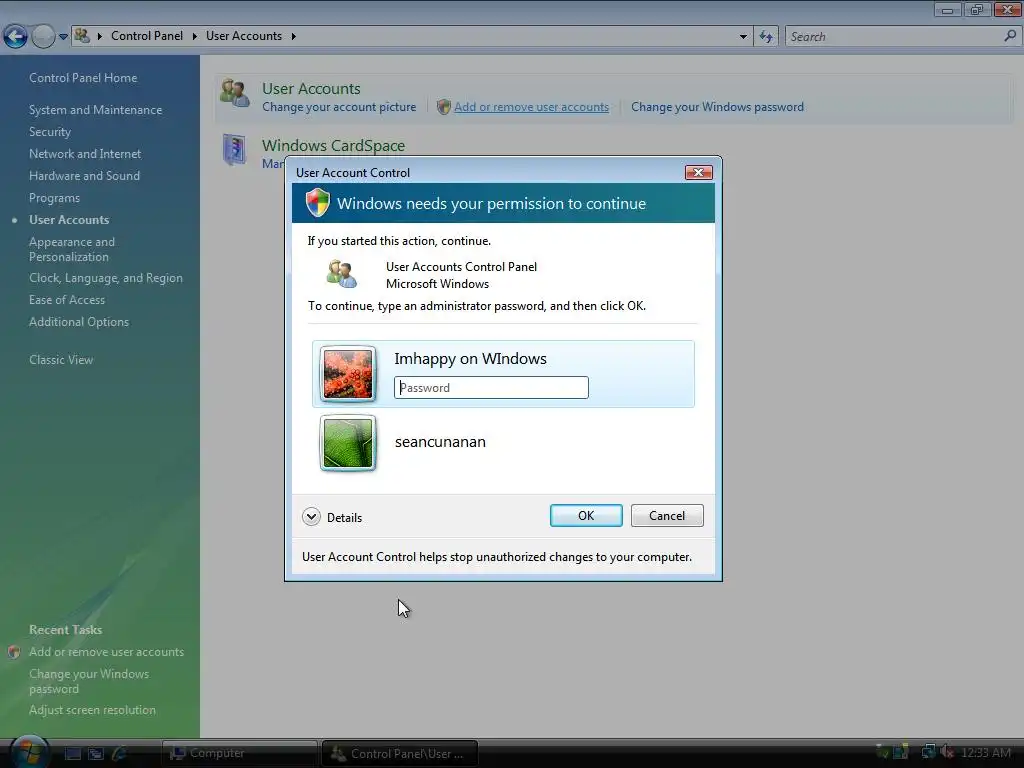Select Control Panel in the breadcrumb
This screenshot has width=1024, height=768.
(146, 36)
